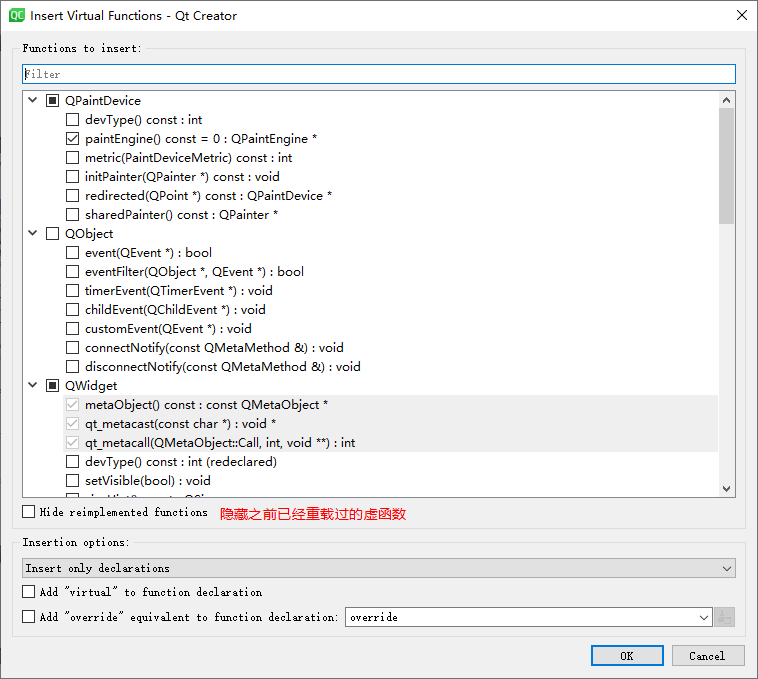758x679 pixels.
Task: Check devType() const : int under QPaintDevice
Action: tap(73, 119)
